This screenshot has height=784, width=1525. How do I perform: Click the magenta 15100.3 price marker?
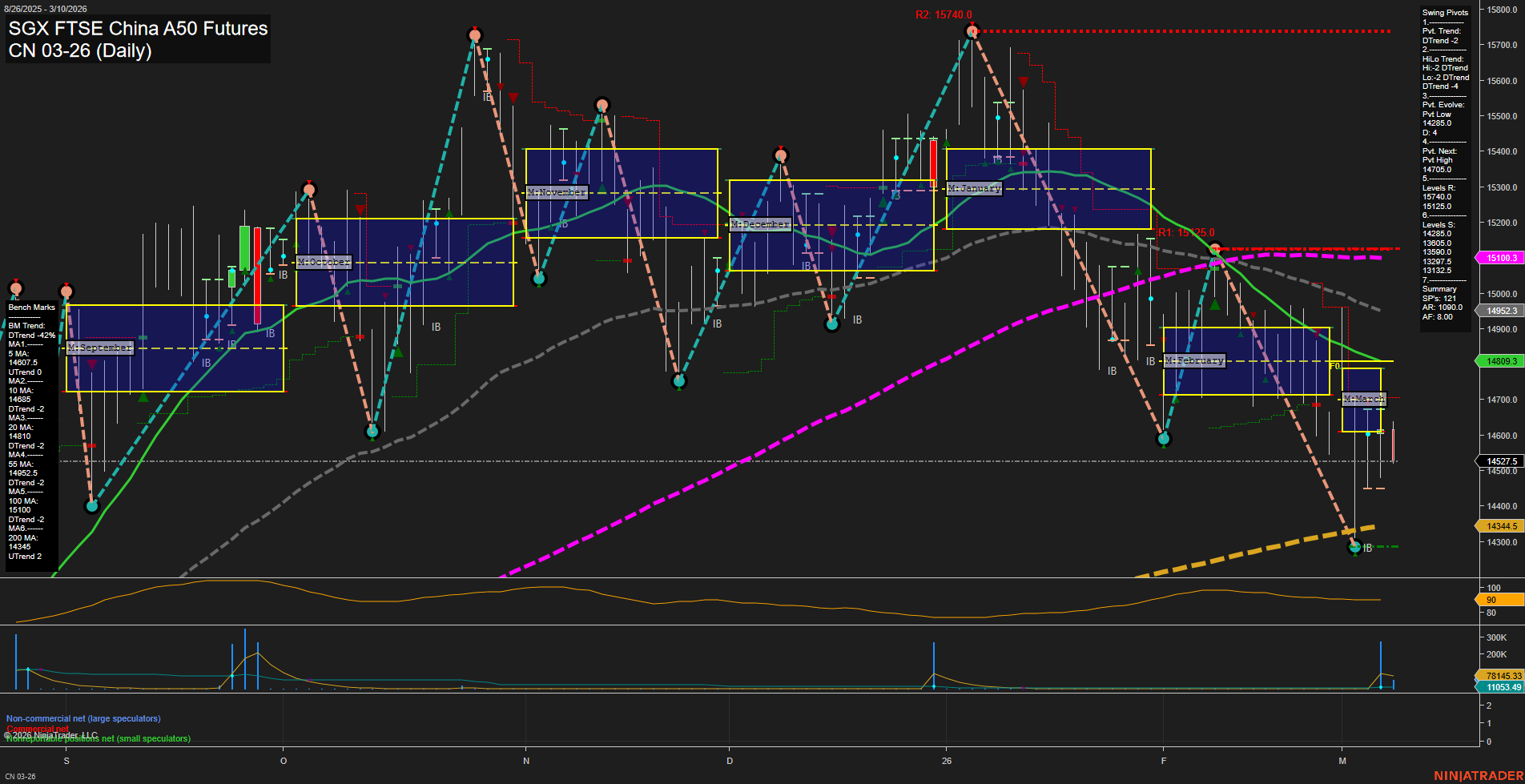pyautogui.click(x=1500, y=258)
